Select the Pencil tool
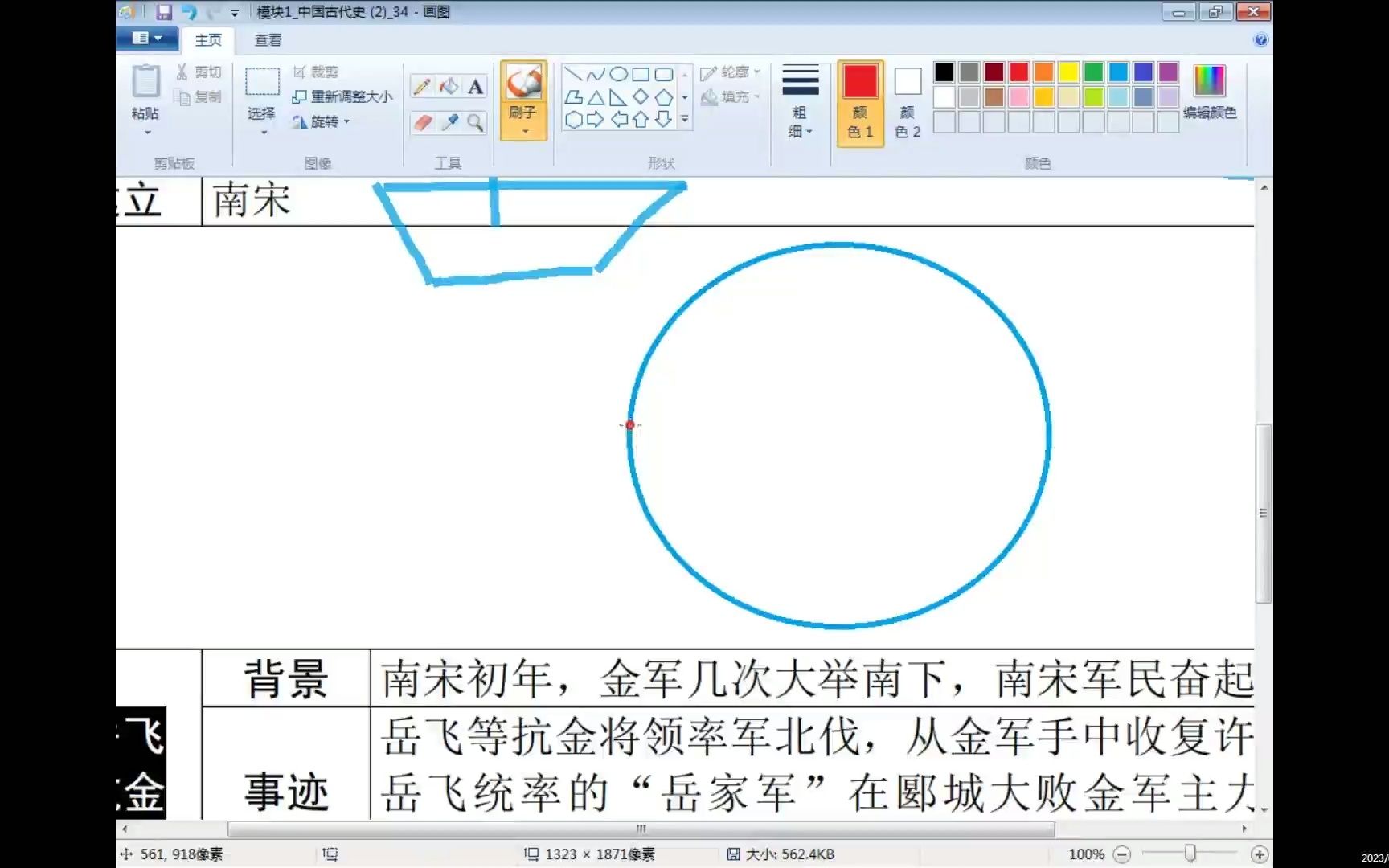1389x868 pixels. 422,86
